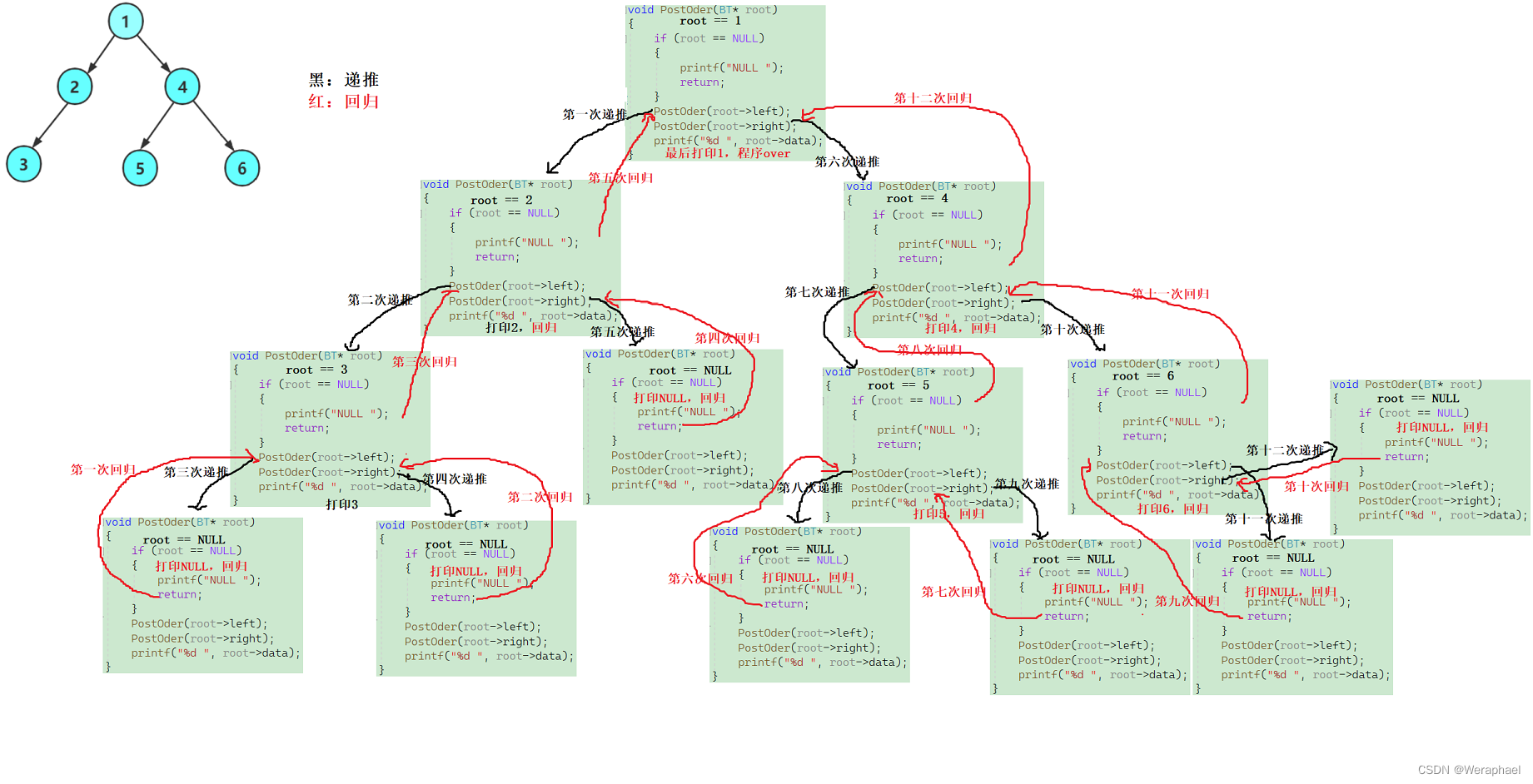The width and height of the screenshot is (1533, 784).
Task: Click the red '第八次回归' label
Action: pyautogui.click(x=929, y=350)
